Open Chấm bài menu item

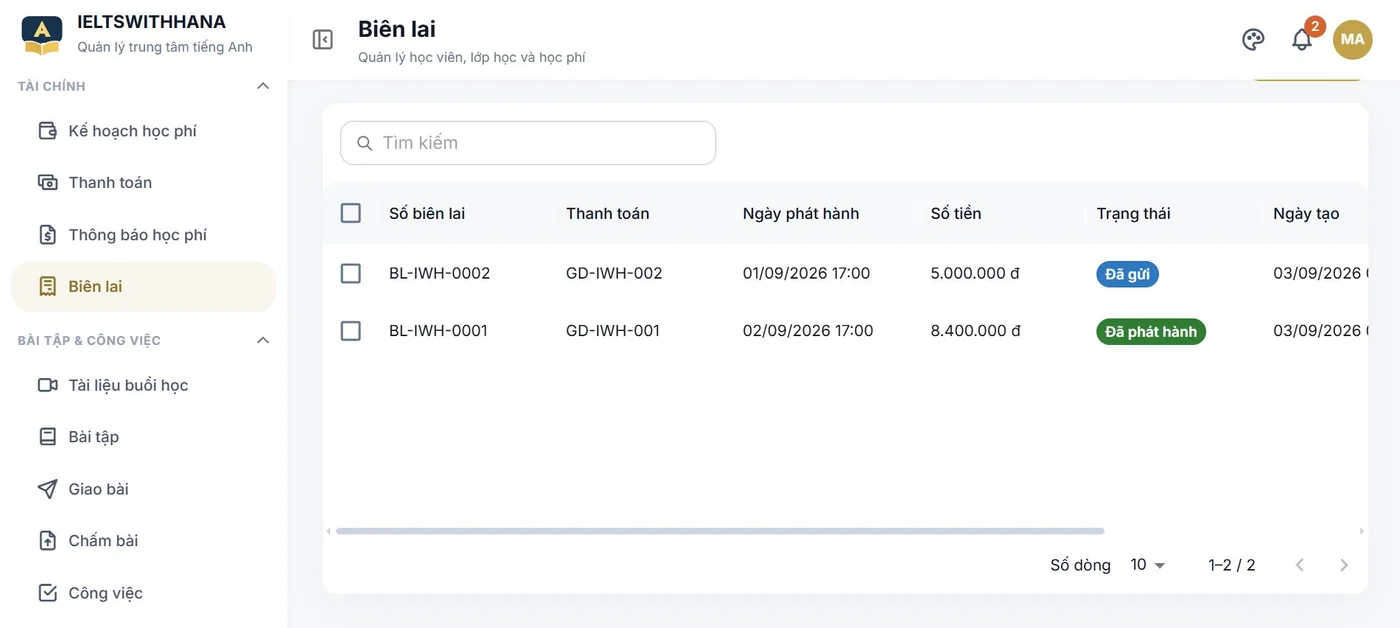(x=143, y=541)
